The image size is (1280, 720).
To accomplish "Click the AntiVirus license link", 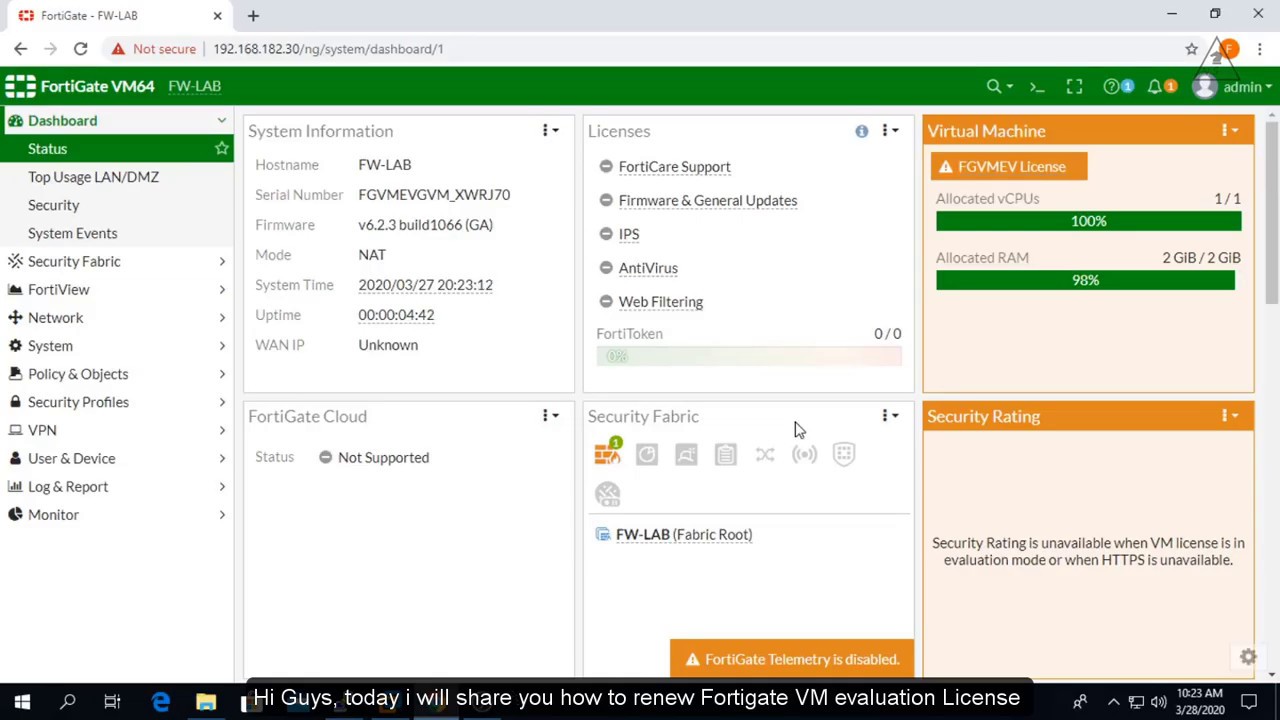I will point(648,268).
